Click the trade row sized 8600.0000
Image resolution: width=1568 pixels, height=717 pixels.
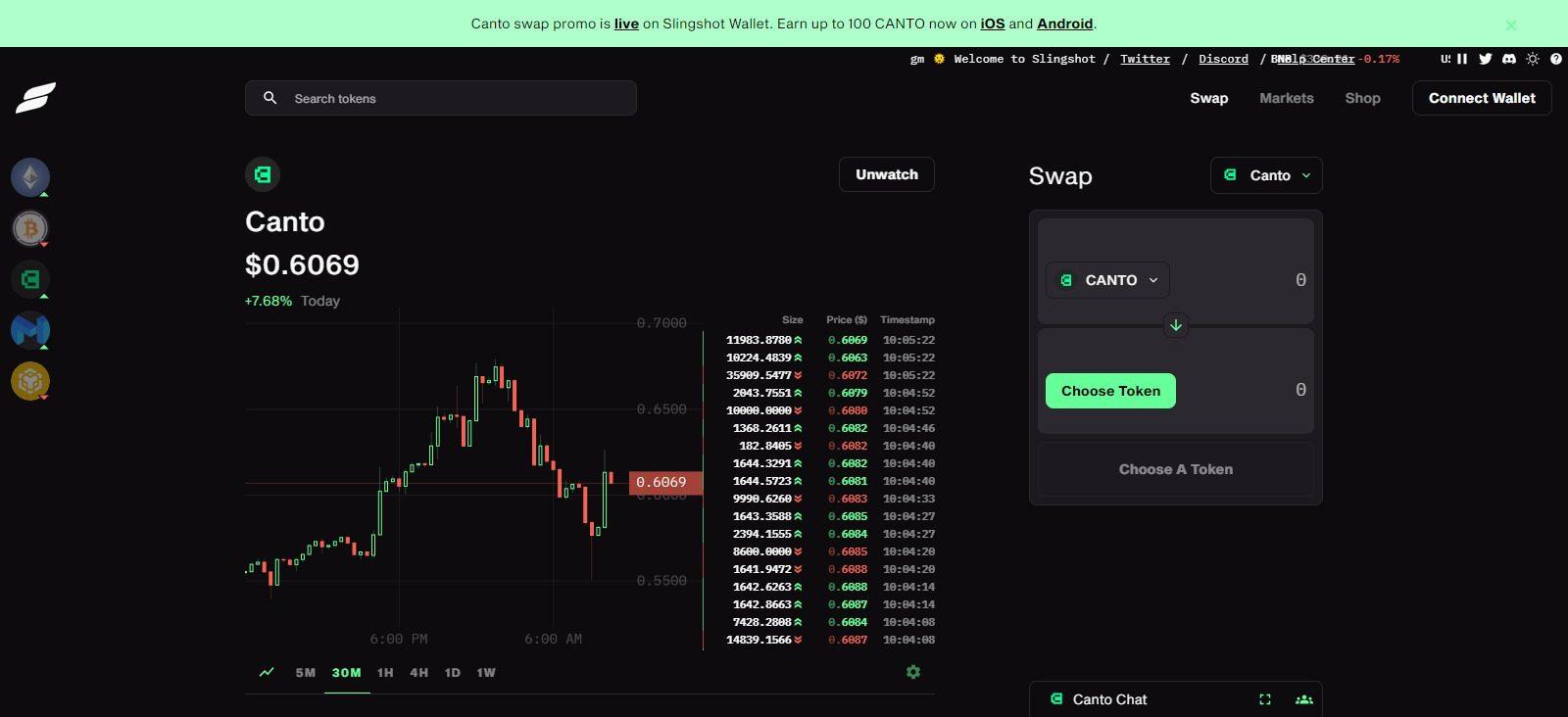pyautogui.click(x=830, y=551)
